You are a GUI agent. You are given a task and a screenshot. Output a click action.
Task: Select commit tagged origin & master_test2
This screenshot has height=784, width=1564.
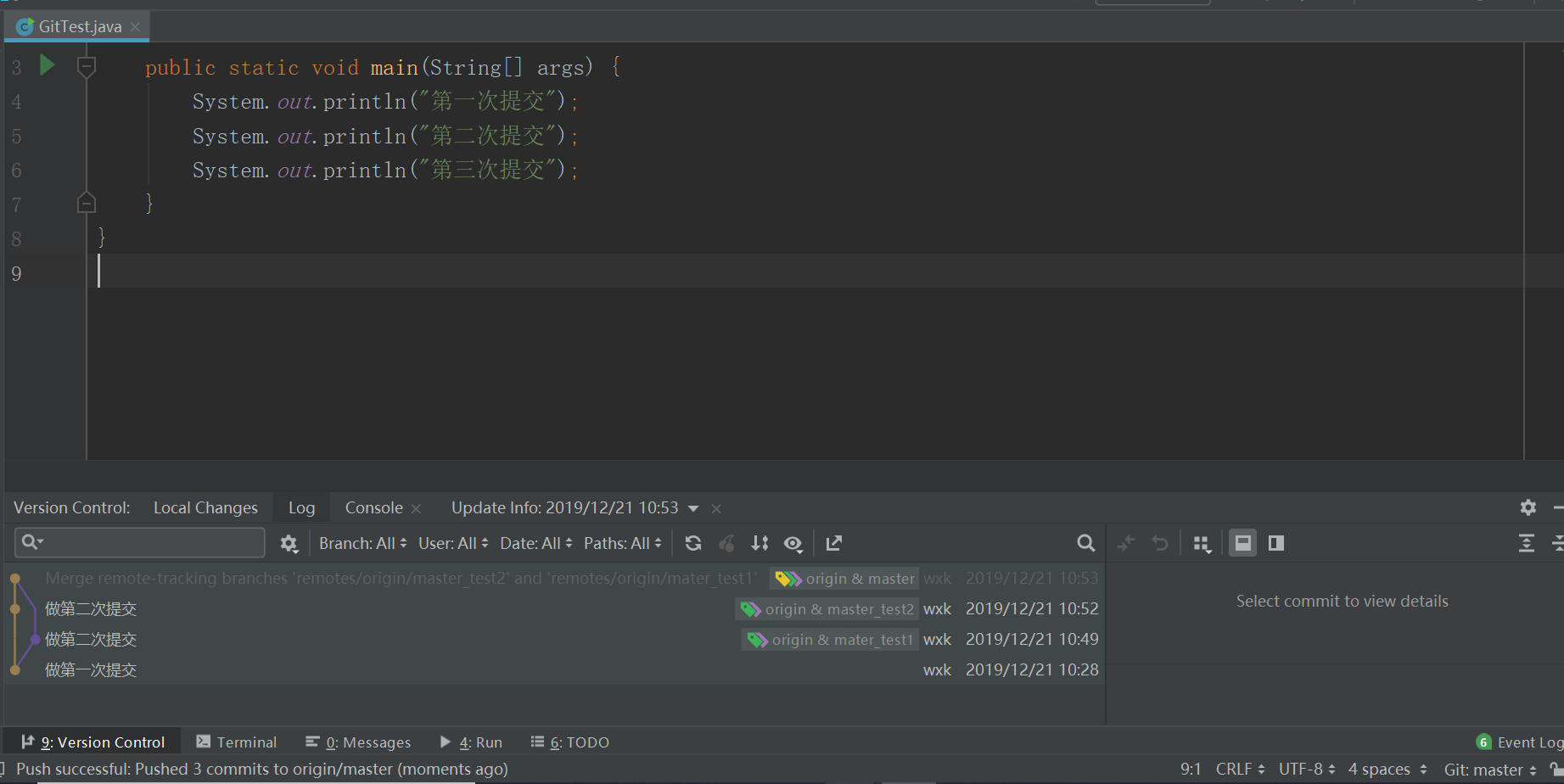coord(554,608)
